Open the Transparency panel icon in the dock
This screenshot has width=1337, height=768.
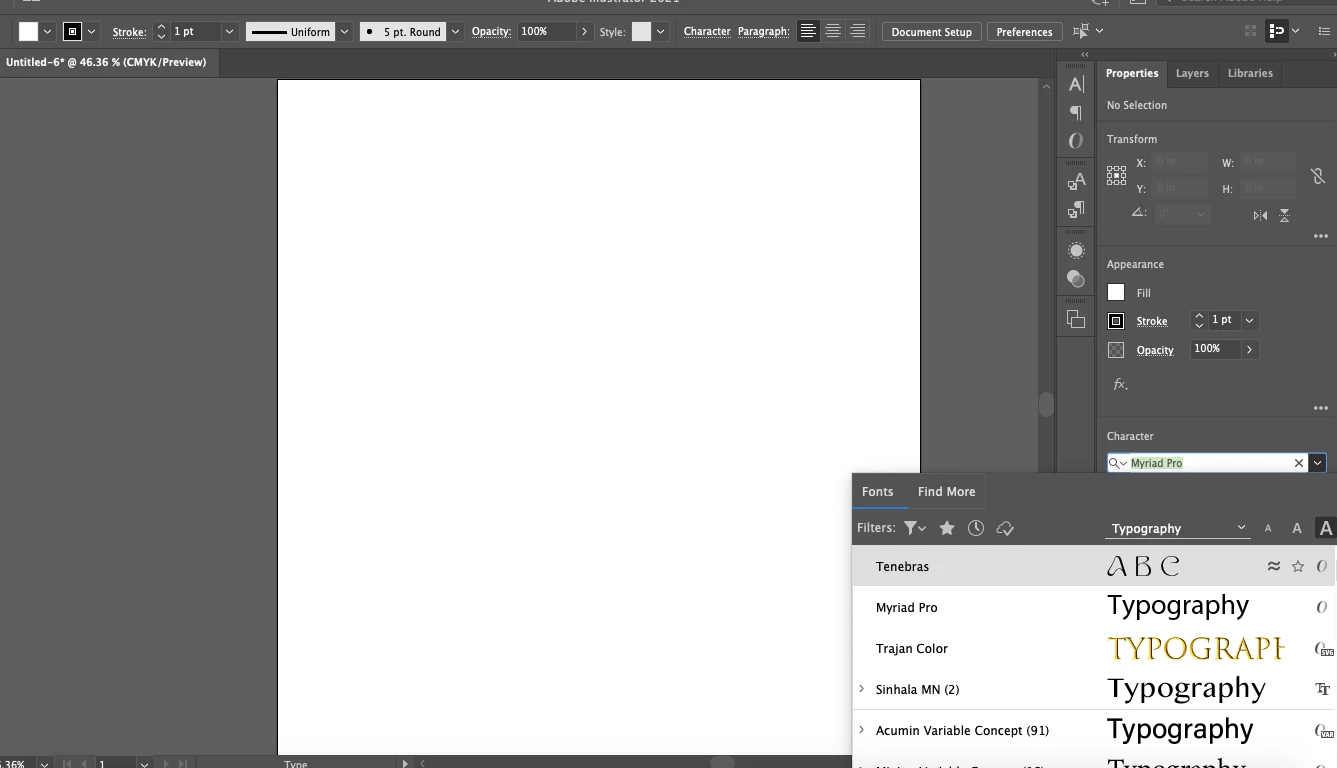pos(1076,279)
